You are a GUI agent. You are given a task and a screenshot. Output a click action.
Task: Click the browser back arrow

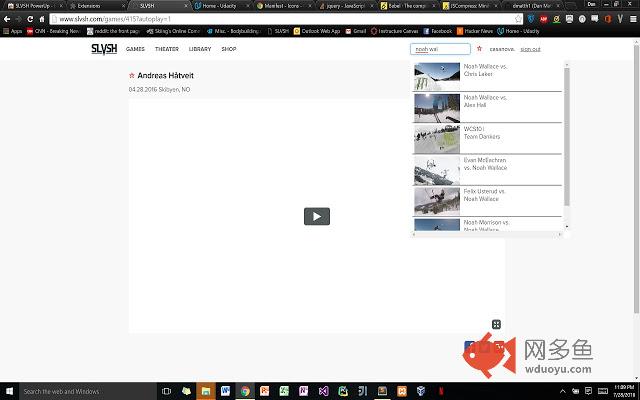click(7, 19)
